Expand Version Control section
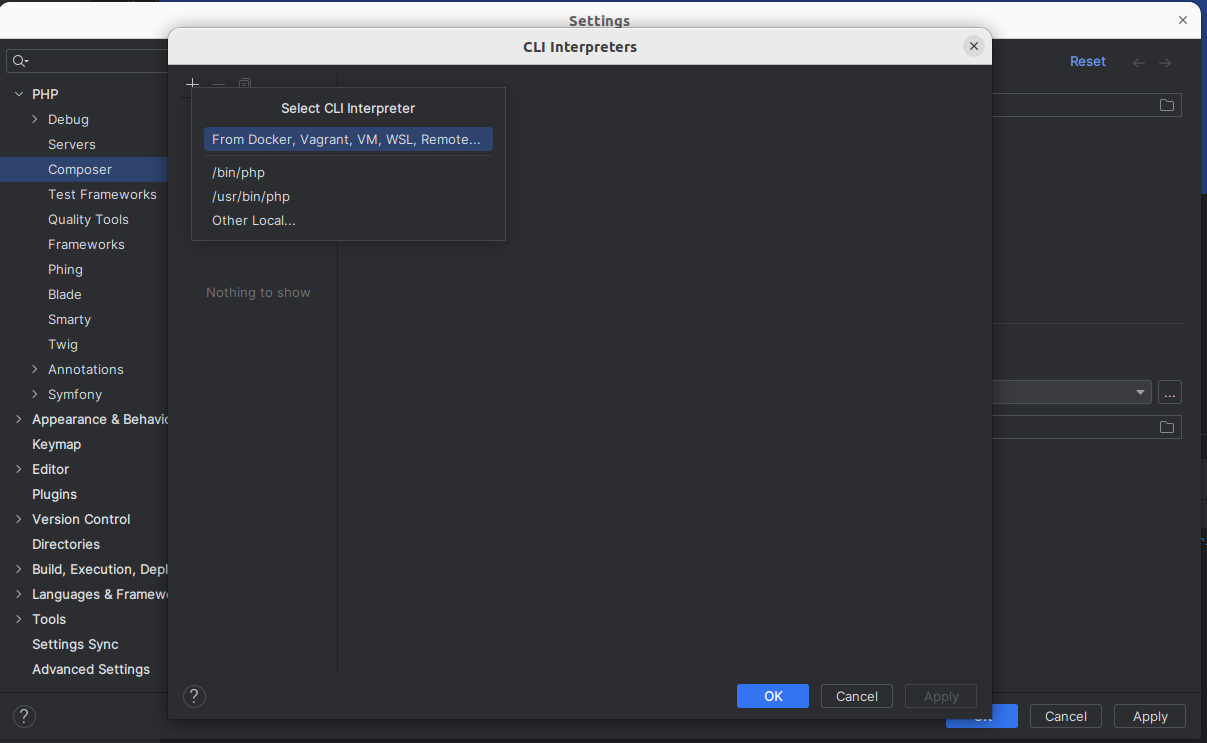 (x=18, y=519)
